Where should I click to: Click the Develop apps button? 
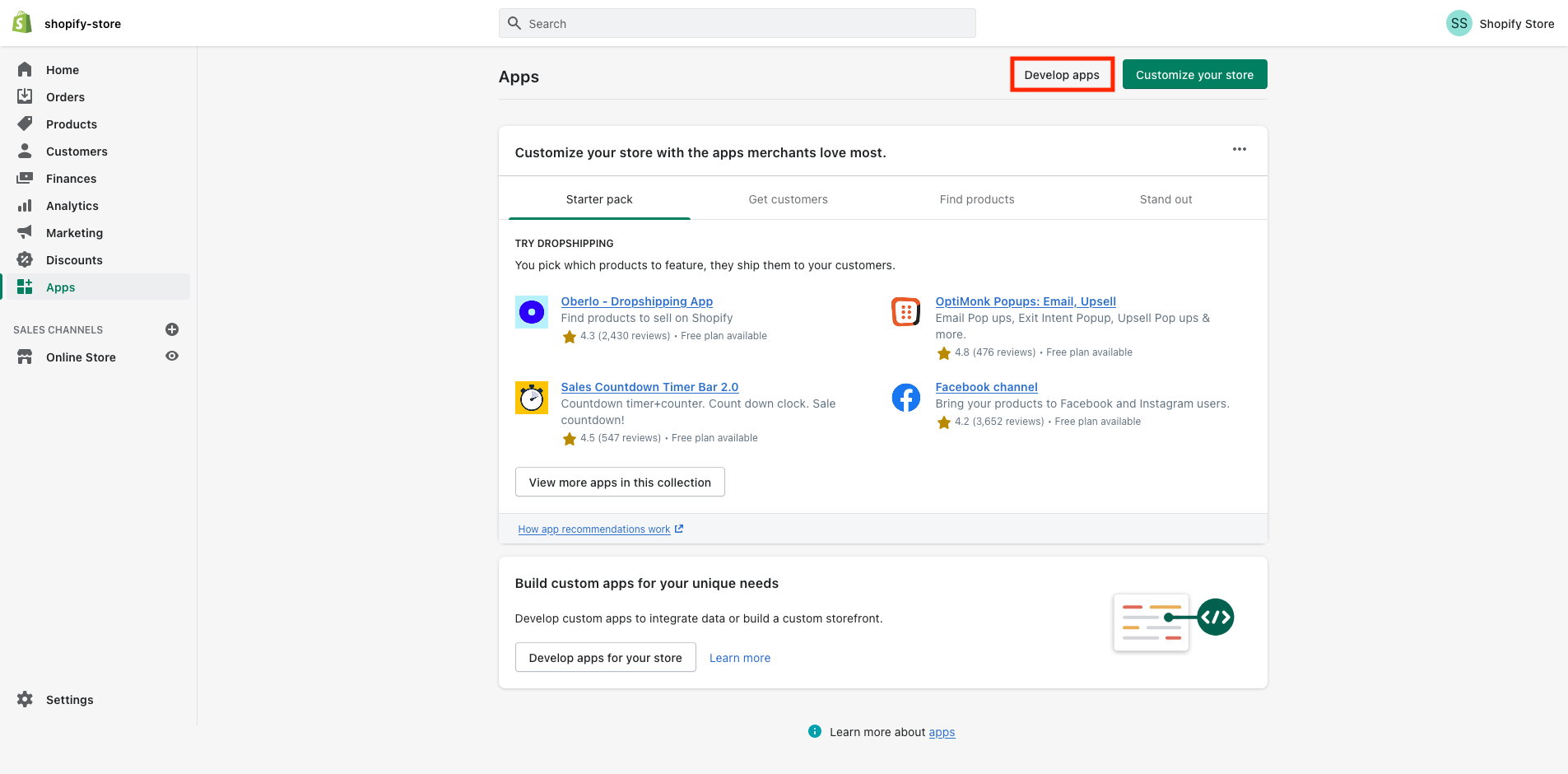(x=1062, y=75)
